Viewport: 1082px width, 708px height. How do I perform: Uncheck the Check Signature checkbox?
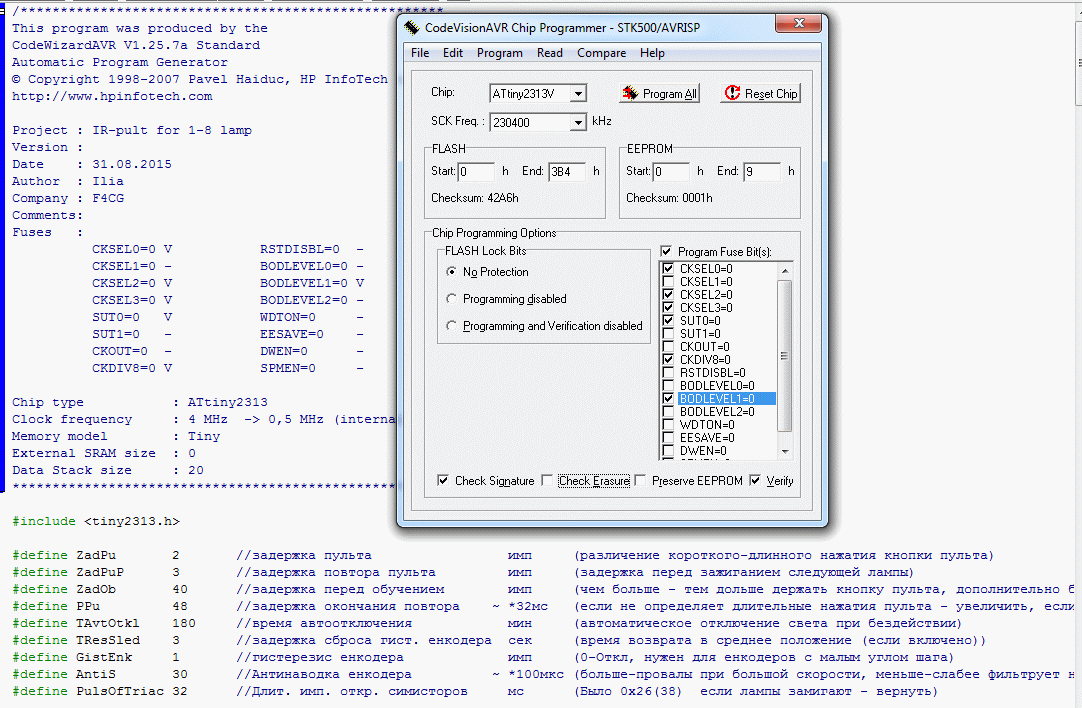tap(443, 481)
